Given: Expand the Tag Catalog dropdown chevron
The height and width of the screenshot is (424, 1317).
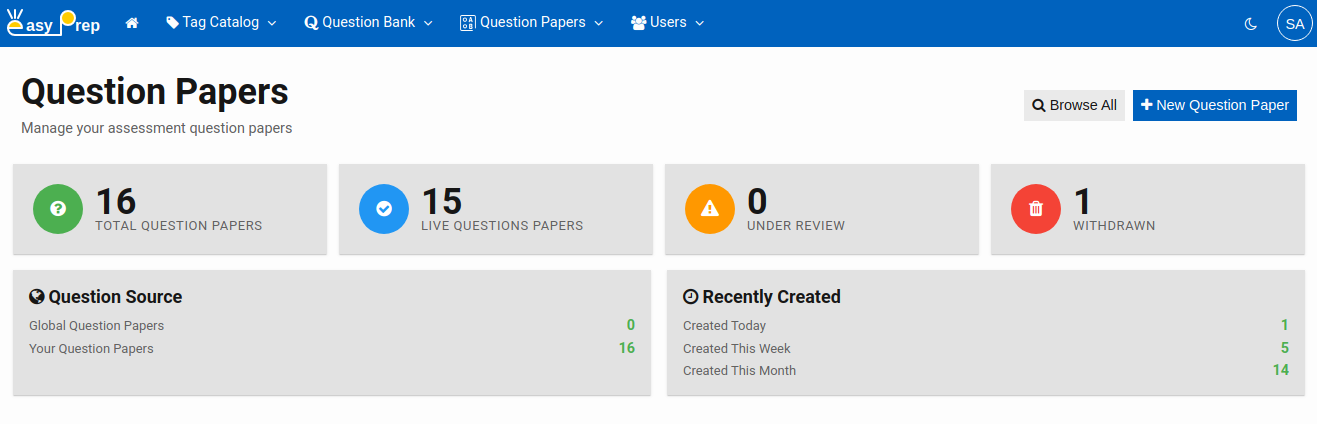Looking at the screenshot, I should pyautogui.click(x=271, y=23).
